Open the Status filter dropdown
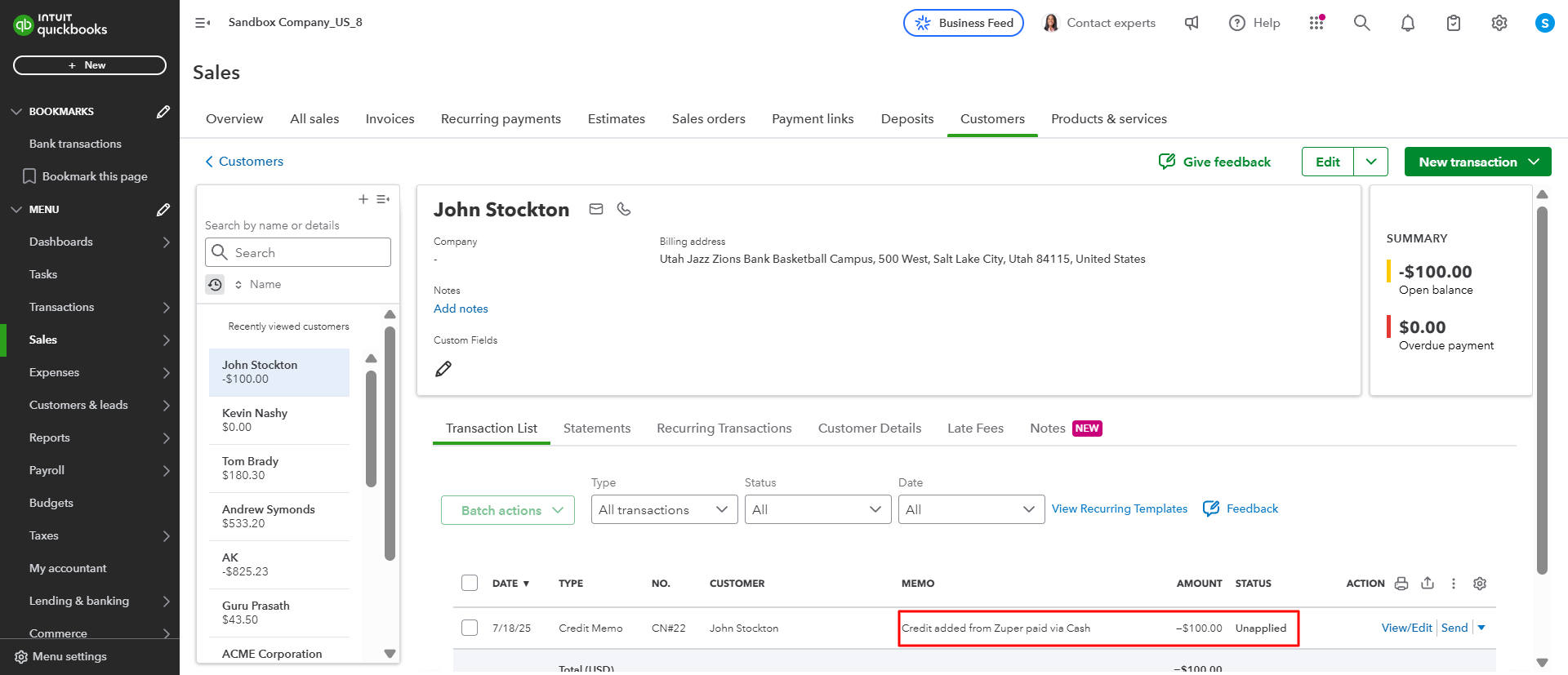The height and width of the screenshot is (675, 1568). [817, 509]
